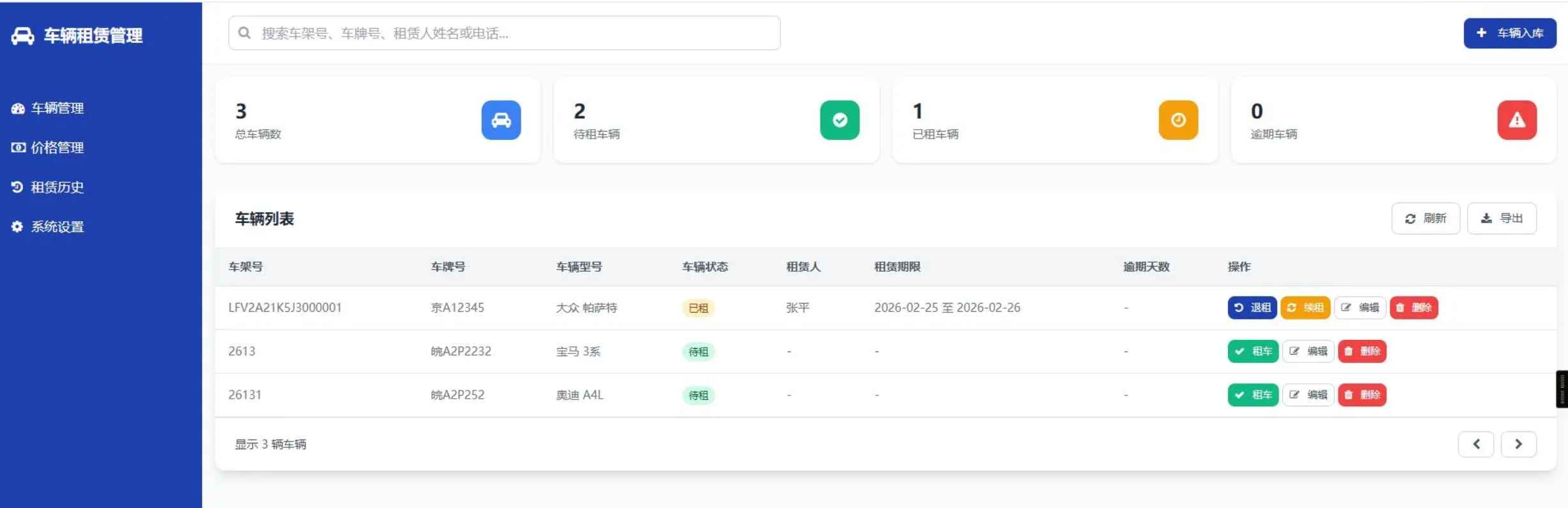Click the 显示 3 辆车辆 footer text
The height and width of the screenshot is (508, 1568).
pos(270,444)
